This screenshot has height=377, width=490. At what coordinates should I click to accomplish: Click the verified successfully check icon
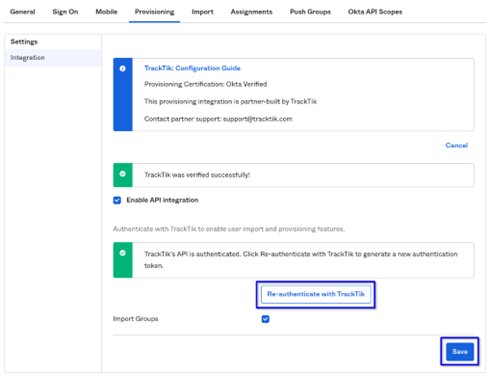point(123,174)
